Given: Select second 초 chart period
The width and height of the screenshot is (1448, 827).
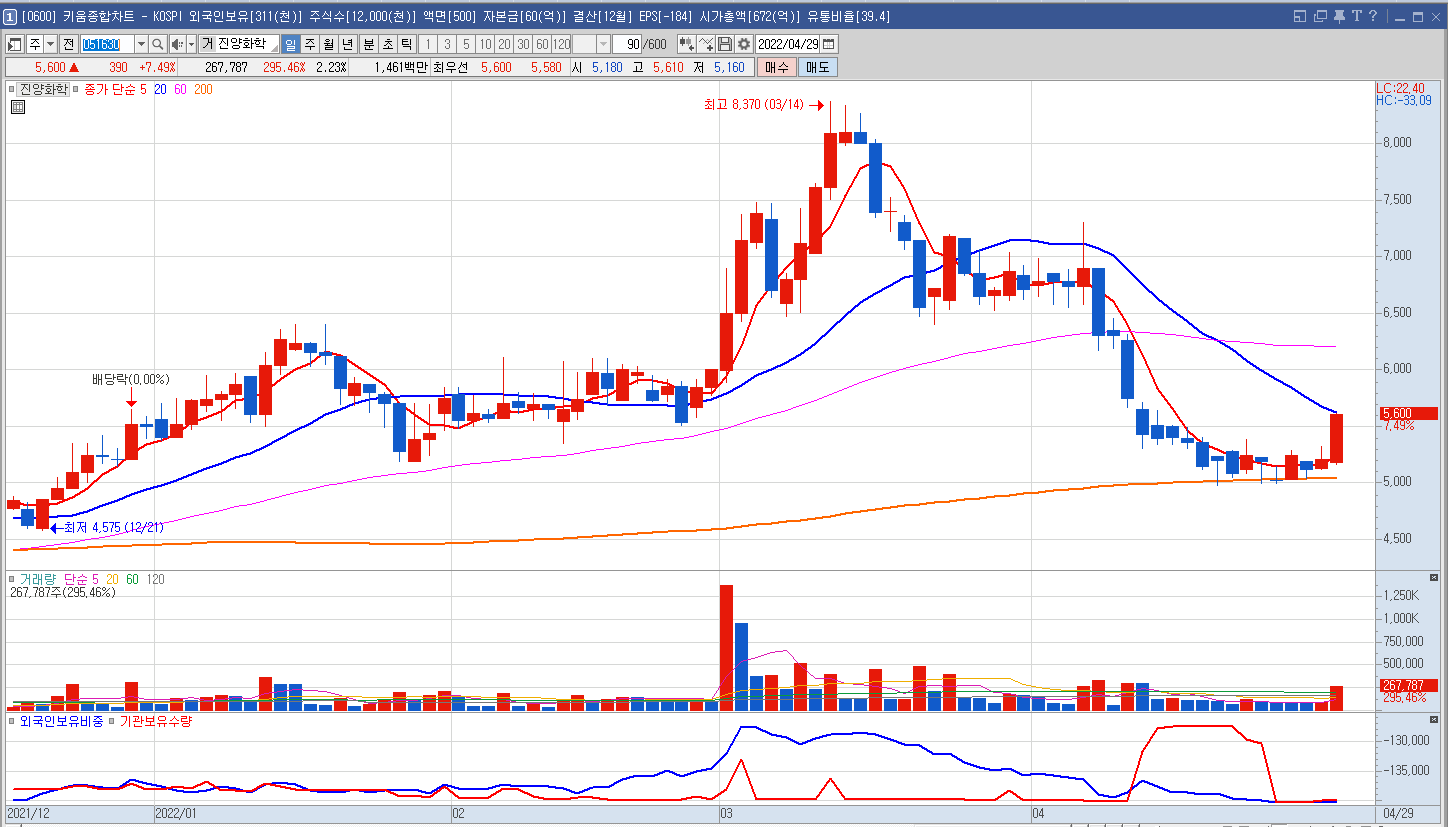Looking at the screenshot, I should click(x=387, y=44).
